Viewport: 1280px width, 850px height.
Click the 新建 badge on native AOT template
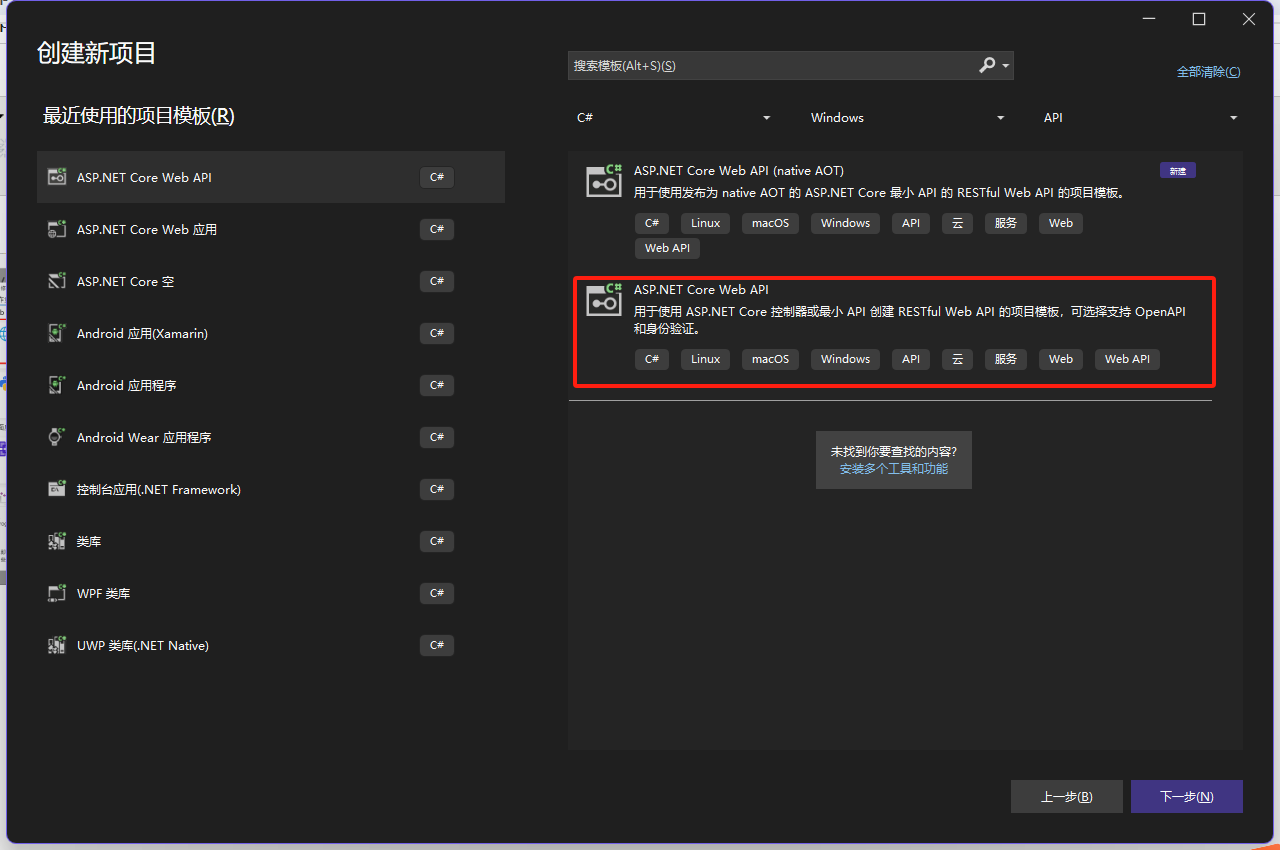(x=1178, y=171)
